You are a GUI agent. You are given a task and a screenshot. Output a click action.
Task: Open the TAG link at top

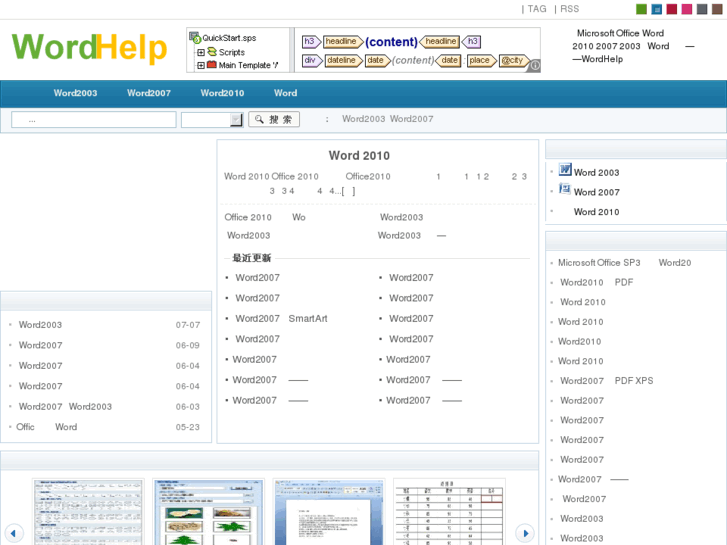[537, 9]
